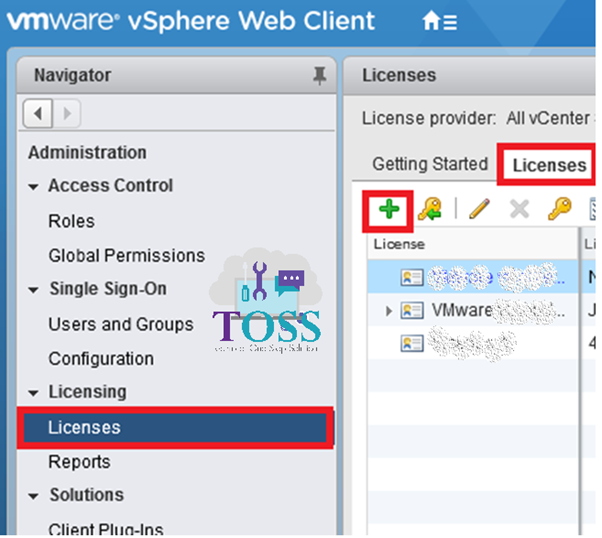Sort by the License column header
The image size is (602, 538).
click(473, 244)
